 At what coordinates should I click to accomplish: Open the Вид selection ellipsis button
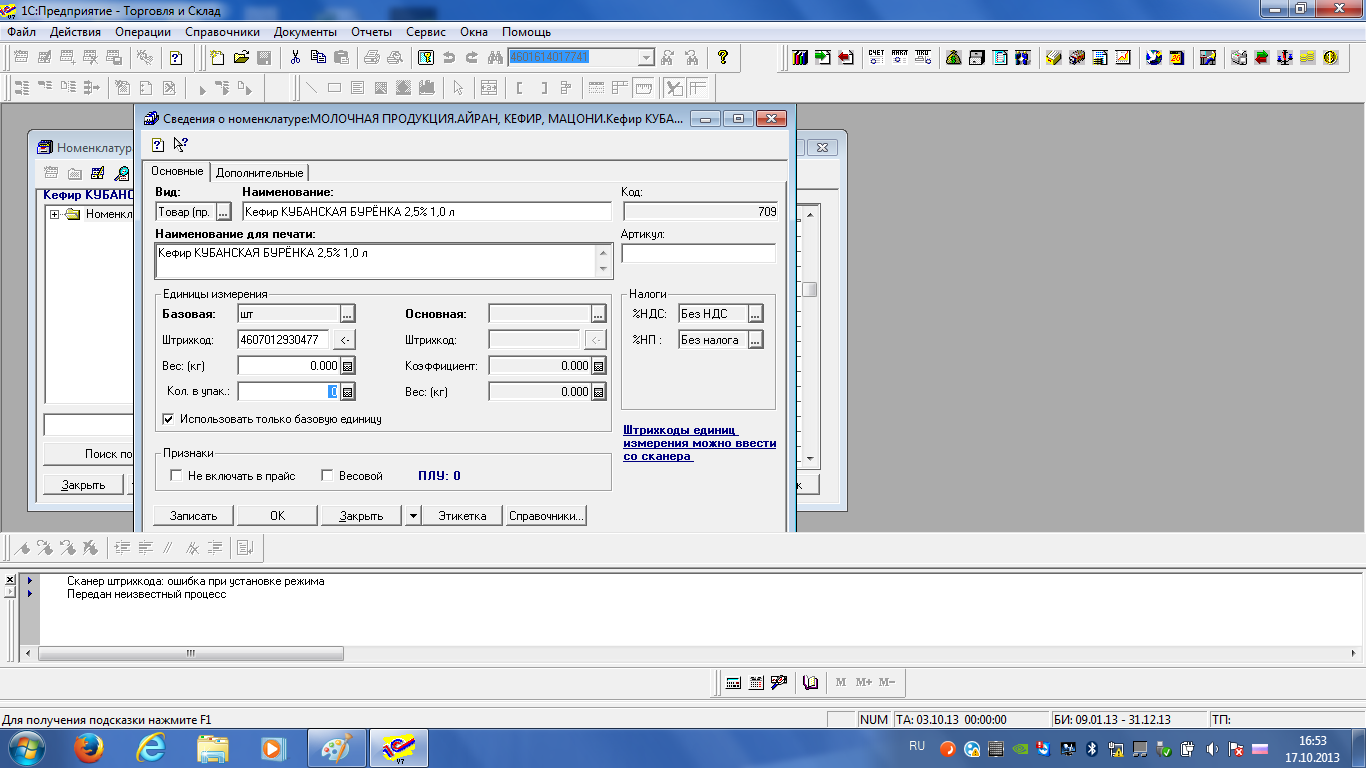(224, 212)
